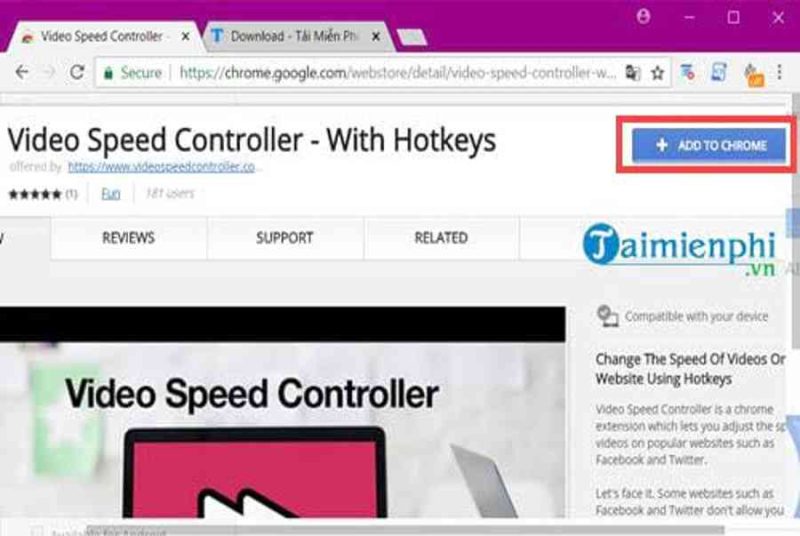Open the videospeedcontroller.co developer link
This screenshot has height=536, width=800.
(162, 167)
